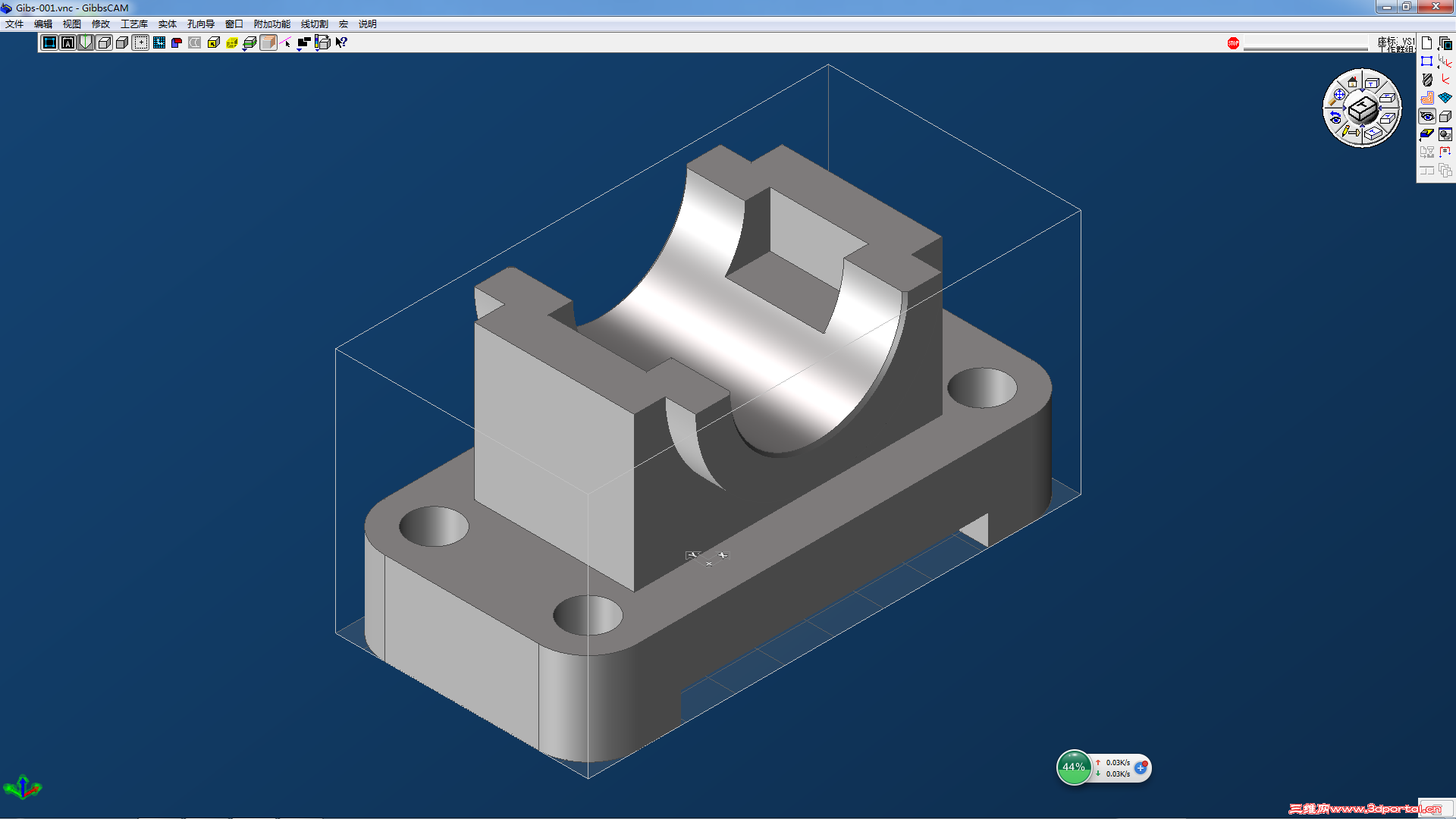Open the 视图 (View) menu
Screen dimensions: 1456x819
(72, 24)
